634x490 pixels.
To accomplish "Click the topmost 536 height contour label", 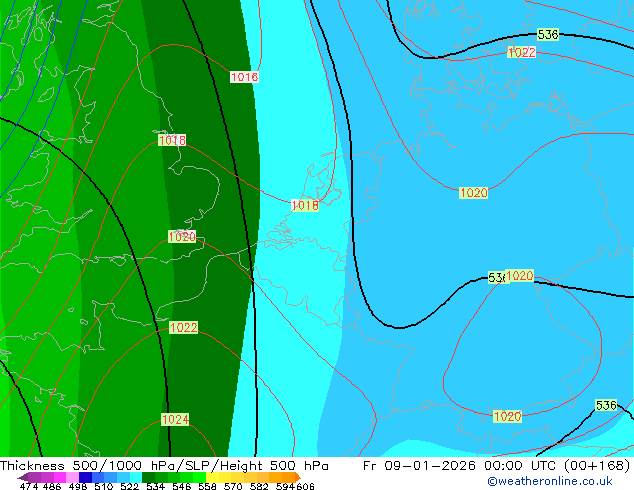I will [548, 34].
